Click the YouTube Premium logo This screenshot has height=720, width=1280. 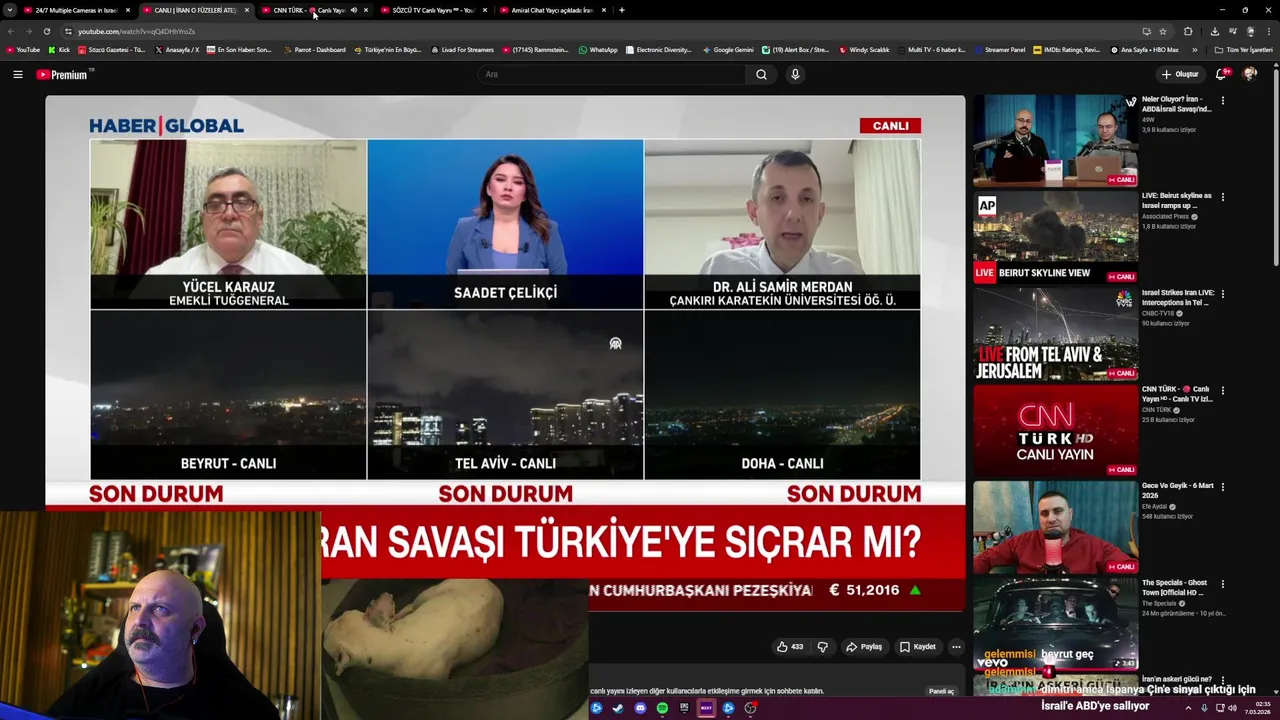(64, 74)
